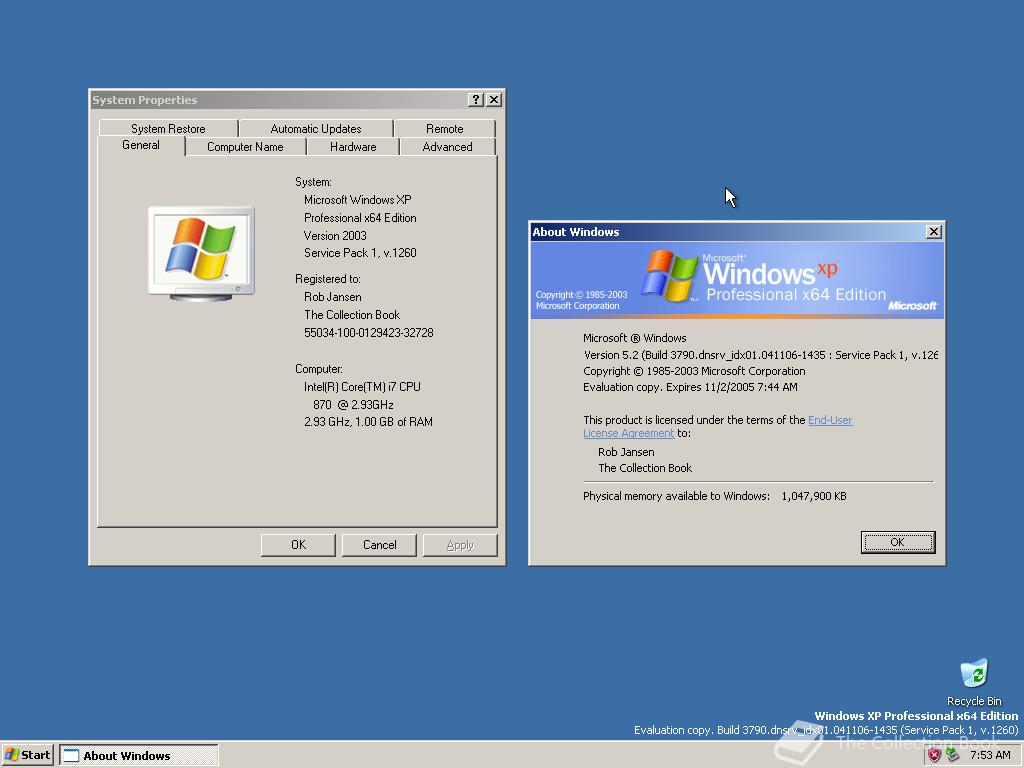1024x768 pixels.
Task: Click 'The Collection Book' in System Properties
Action: tap(351, 315)
